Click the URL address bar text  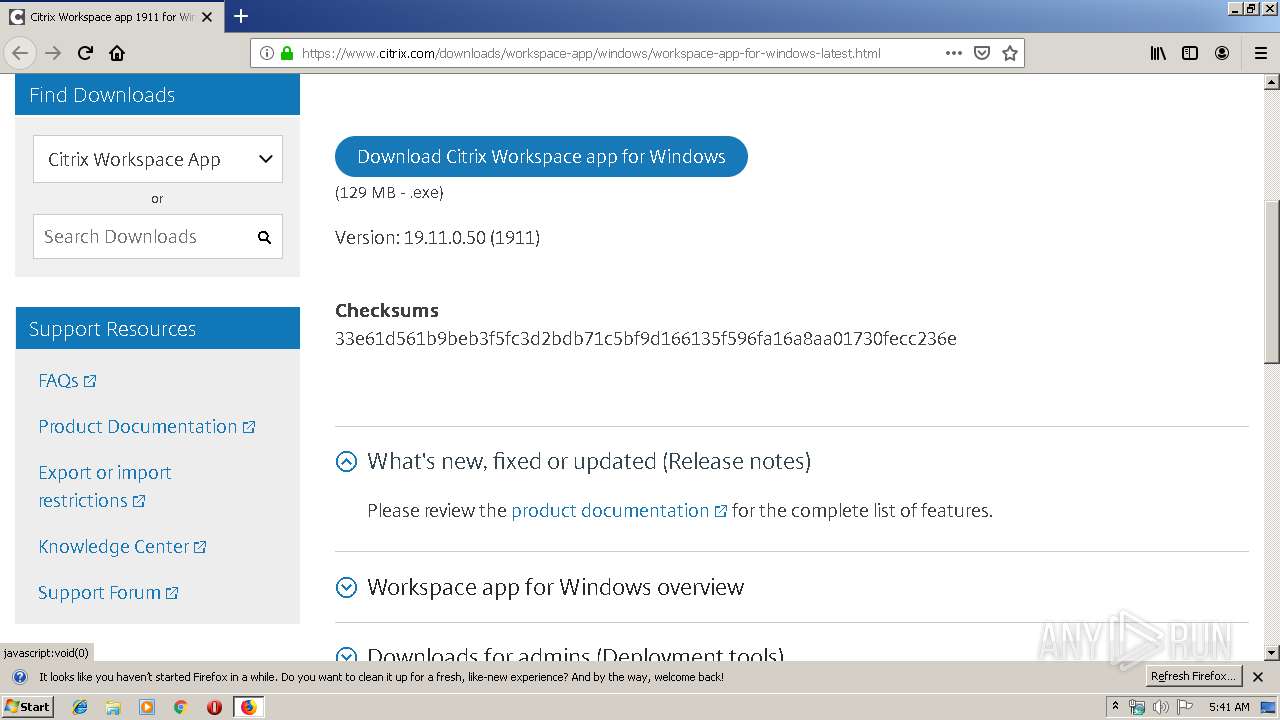591,53
